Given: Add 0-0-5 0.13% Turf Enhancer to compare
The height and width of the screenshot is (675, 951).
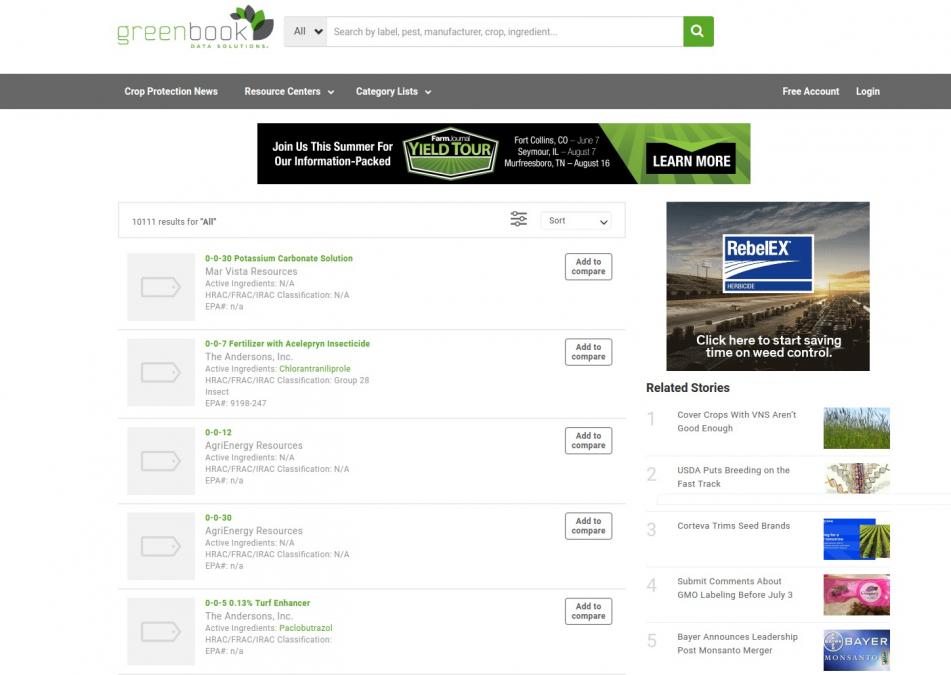Looking at the screenshot, I should click(x=588, y=611).
